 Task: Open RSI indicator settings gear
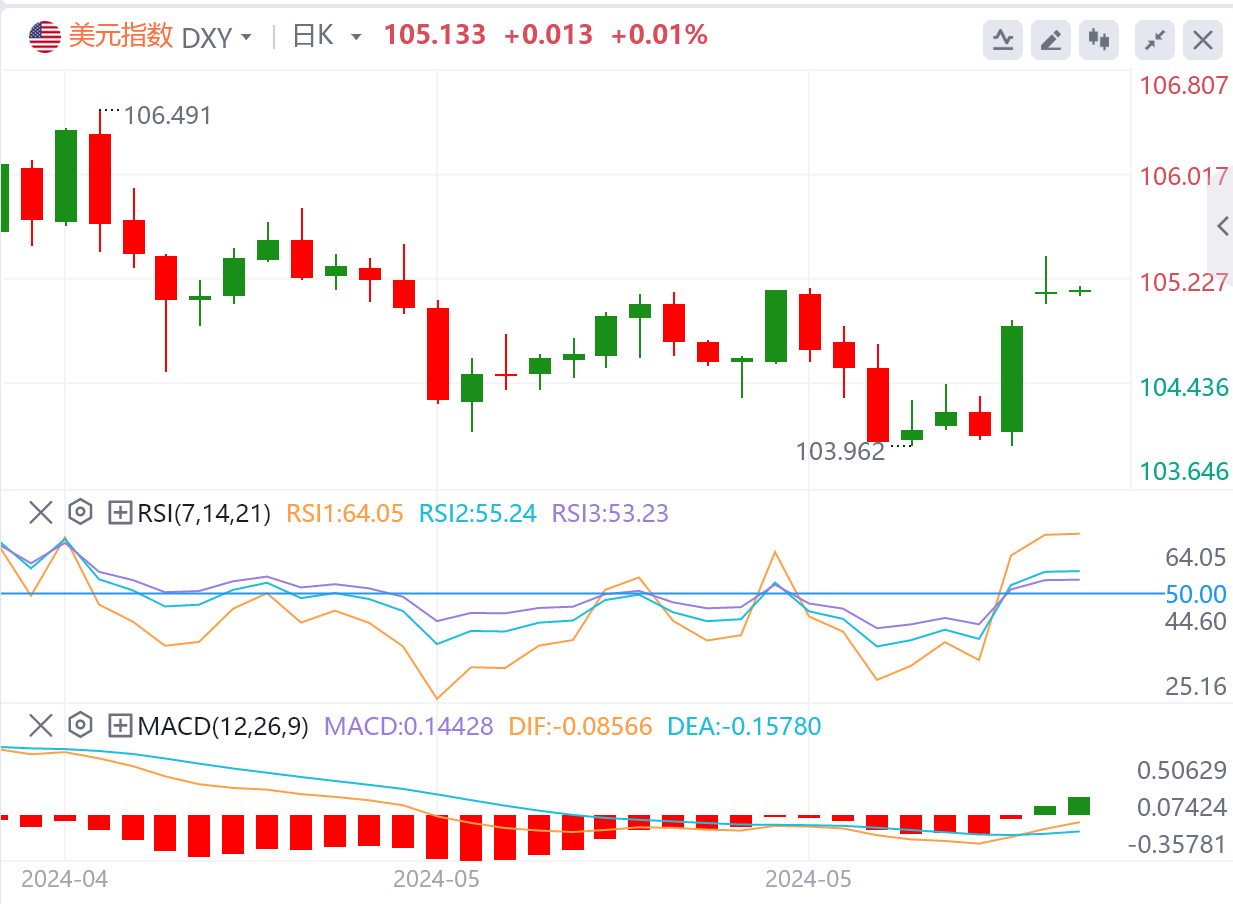[80, 513]
